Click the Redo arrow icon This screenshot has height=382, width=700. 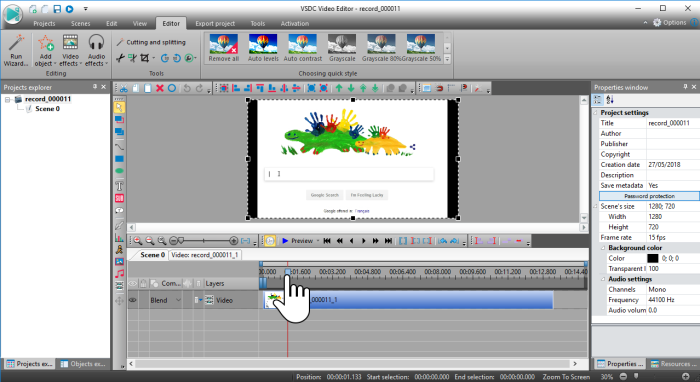(x=199, y=88)
